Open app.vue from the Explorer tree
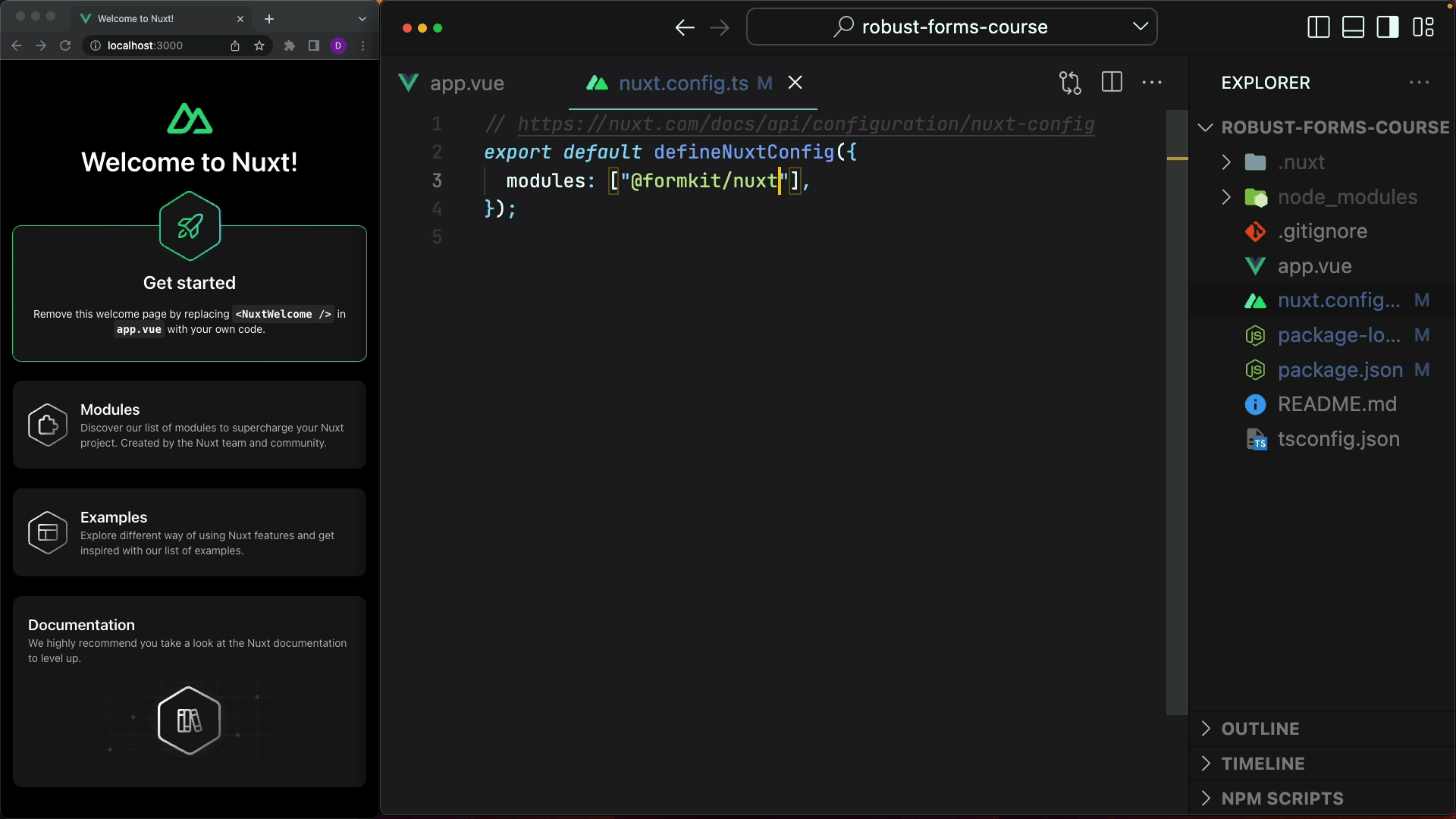1456x819 pixels. pos(1323,266)
